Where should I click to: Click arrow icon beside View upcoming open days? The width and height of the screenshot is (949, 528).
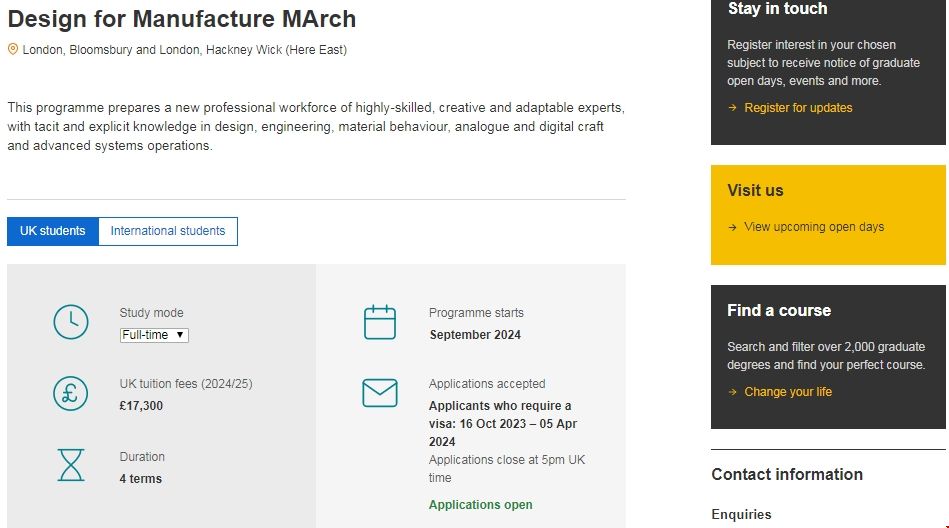[732, 227]
